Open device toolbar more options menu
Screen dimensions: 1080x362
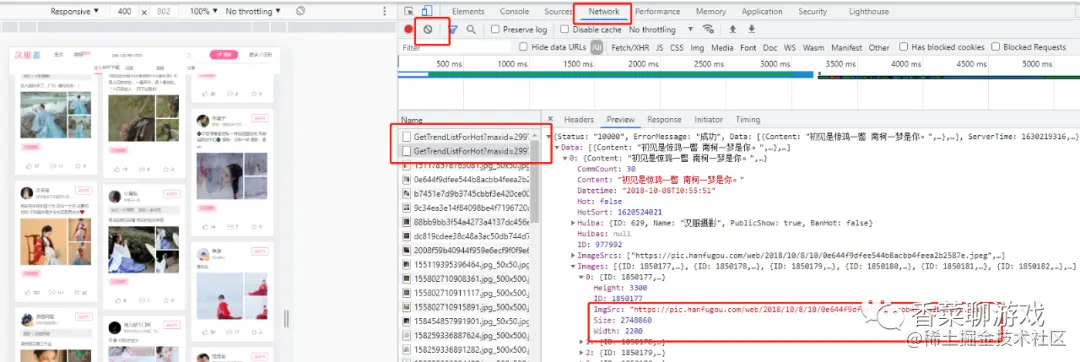[384, 12]
